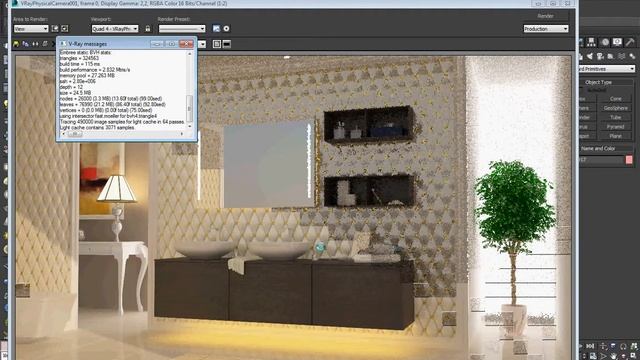The width and height of the screenshot is (640, 360).
Task: Click the V-Ray messages scroll right arrow
Action: point(182,134)
